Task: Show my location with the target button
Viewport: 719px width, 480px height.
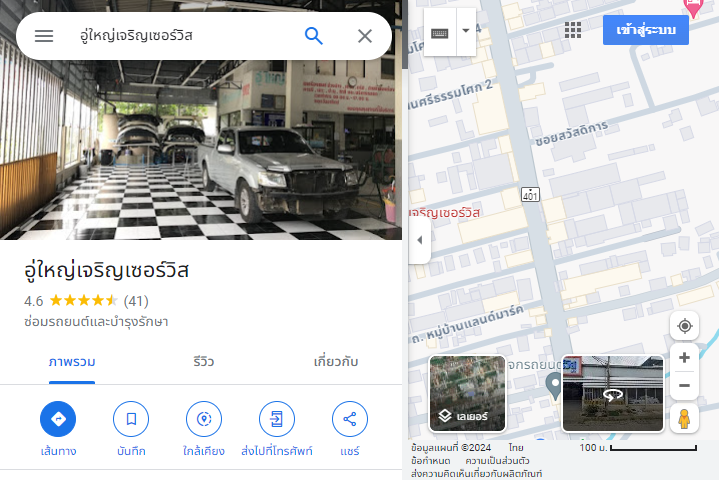Action: pos(685,326)
